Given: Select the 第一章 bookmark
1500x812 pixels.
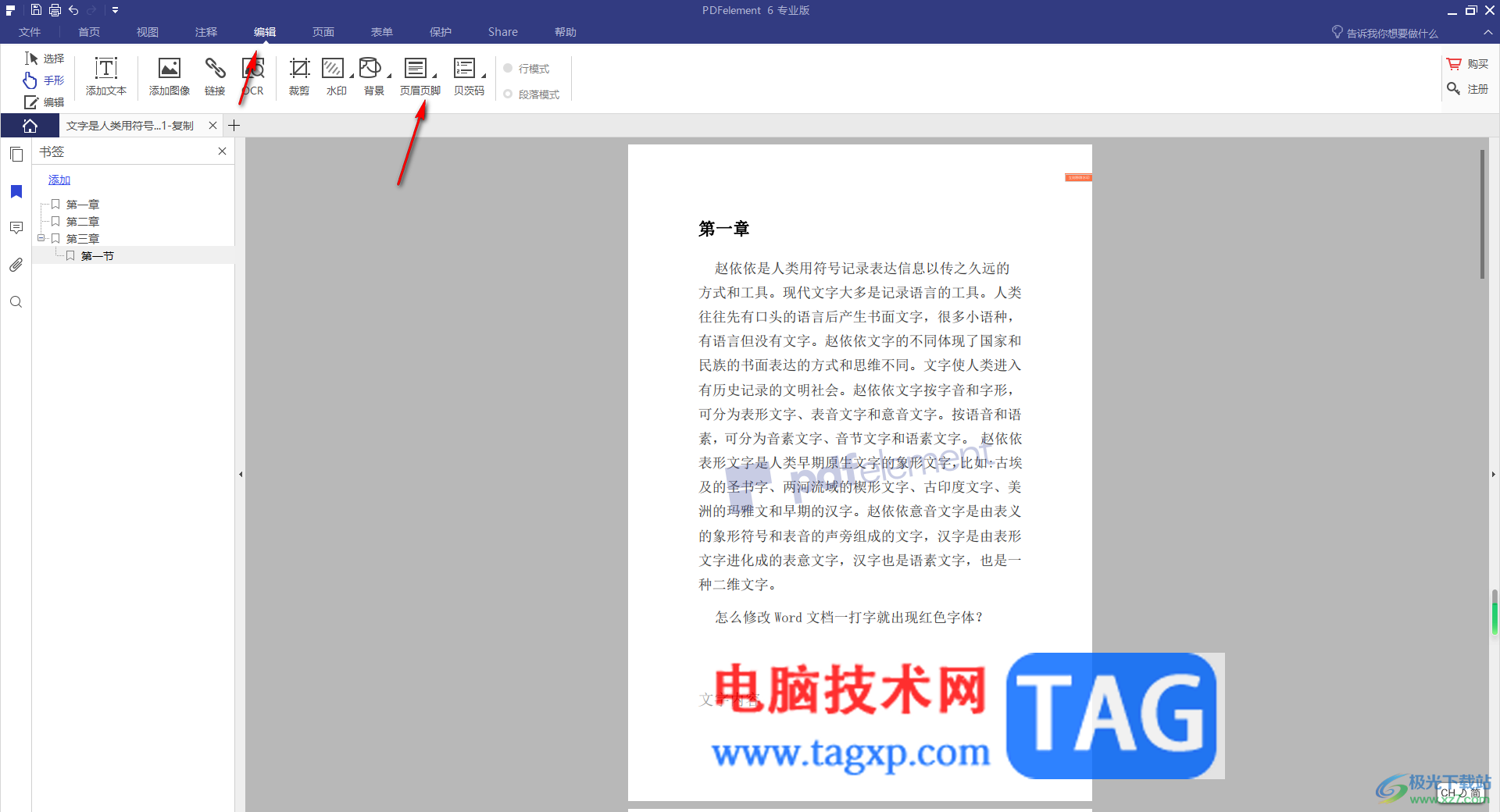Looking at the screenshot, I should pyautogui.click(x=83, y=205).
